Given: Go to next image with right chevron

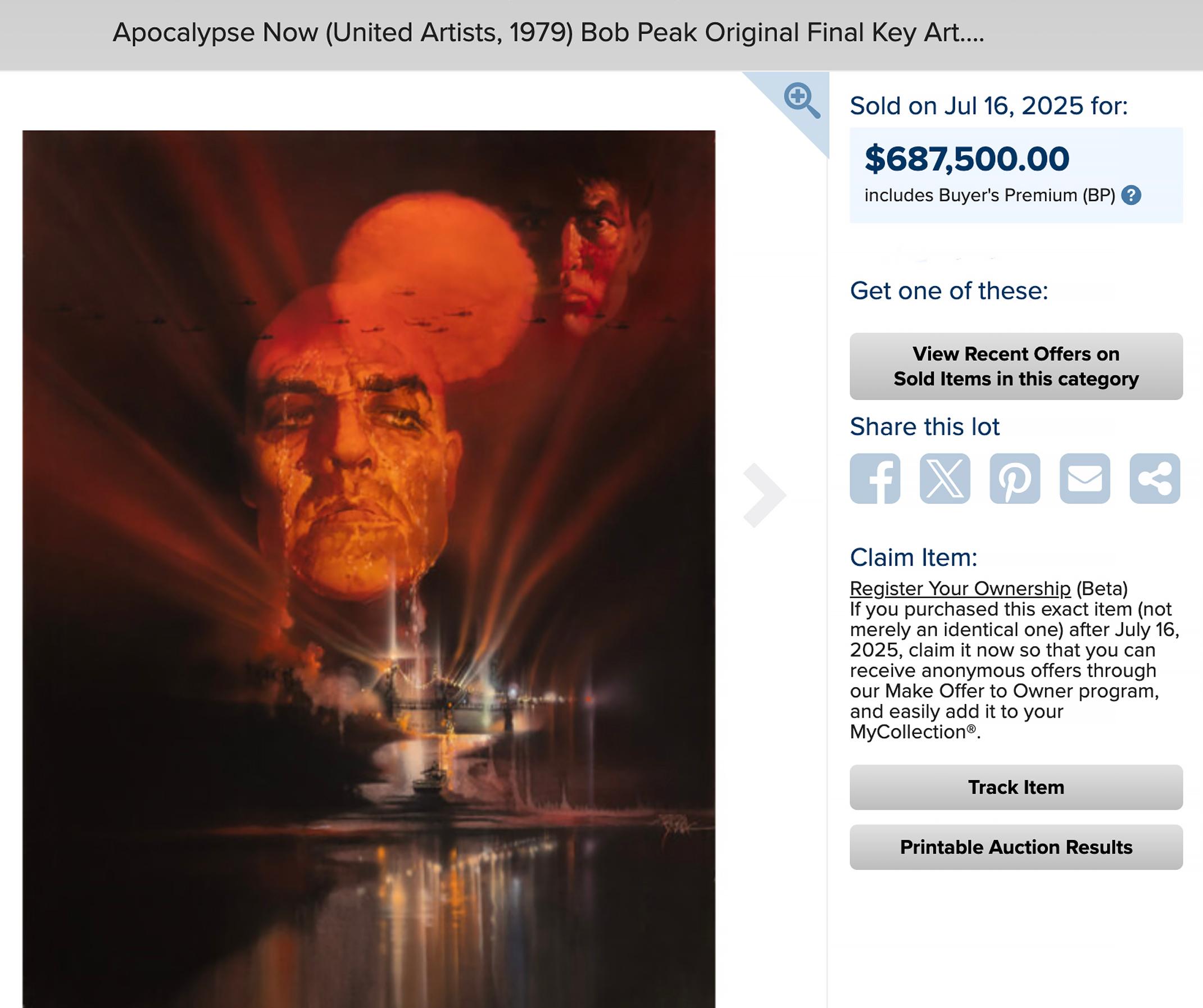Looking at the screenshot, I should coord(765,495).
